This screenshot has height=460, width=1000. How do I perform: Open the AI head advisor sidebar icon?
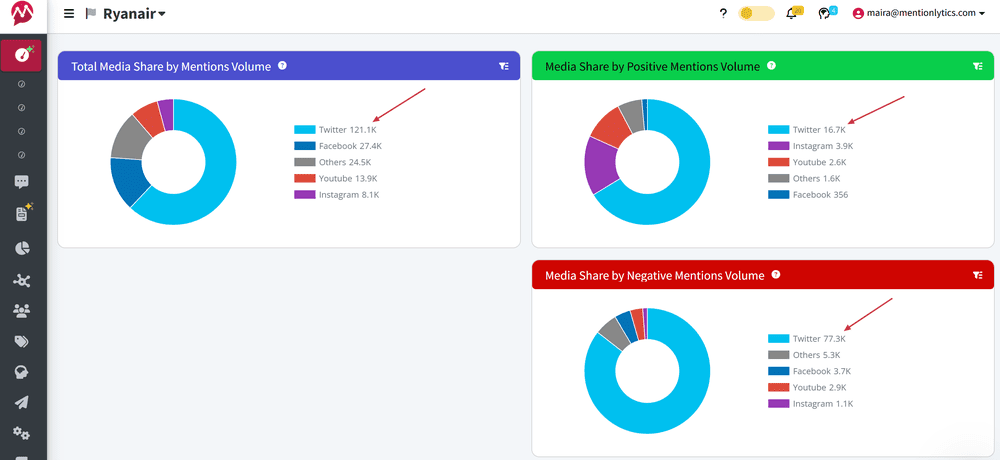tap(22, 372)
